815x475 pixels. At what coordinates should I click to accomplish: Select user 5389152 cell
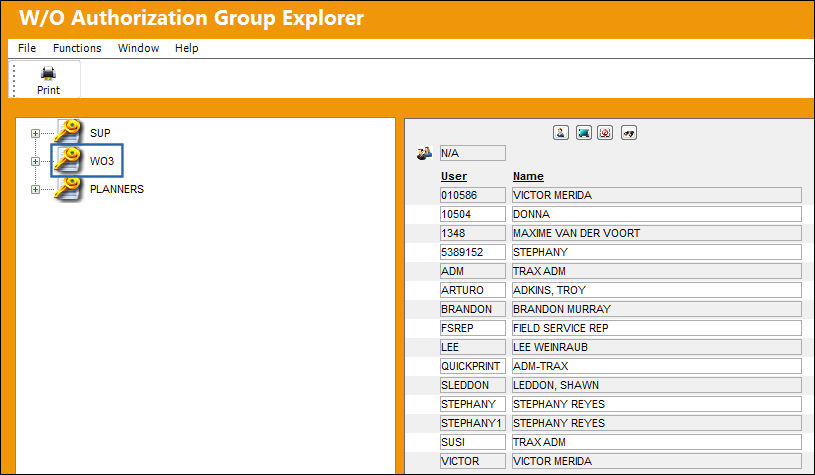click(x=472, y=252)
